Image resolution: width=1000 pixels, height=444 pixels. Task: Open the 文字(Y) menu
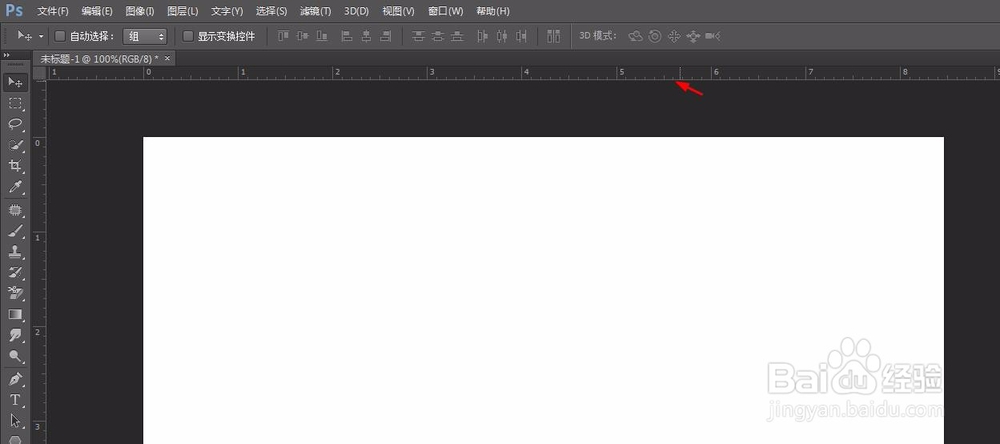click(227, 11)
